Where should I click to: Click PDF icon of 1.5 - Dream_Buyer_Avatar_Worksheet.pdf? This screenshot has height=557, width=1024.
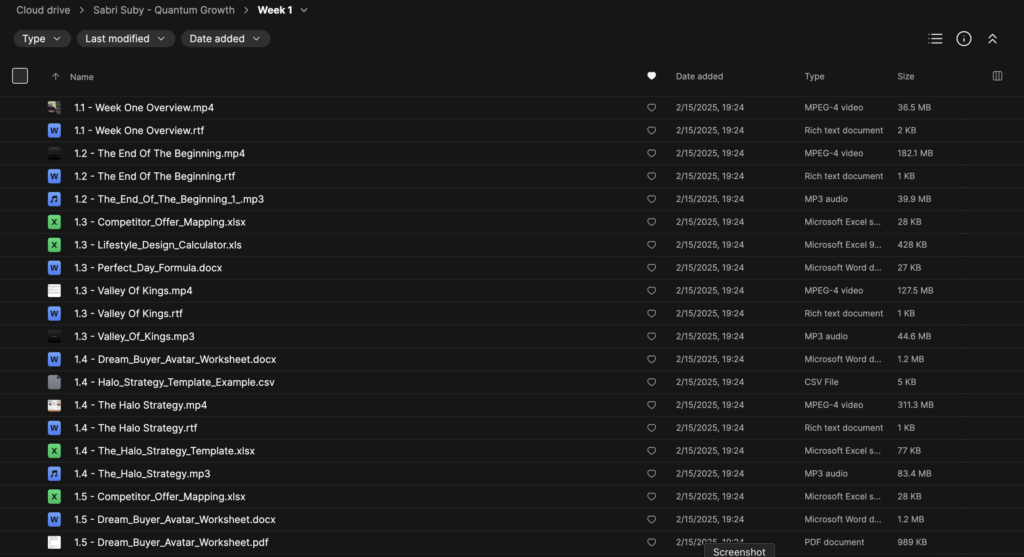pos(54,541)
